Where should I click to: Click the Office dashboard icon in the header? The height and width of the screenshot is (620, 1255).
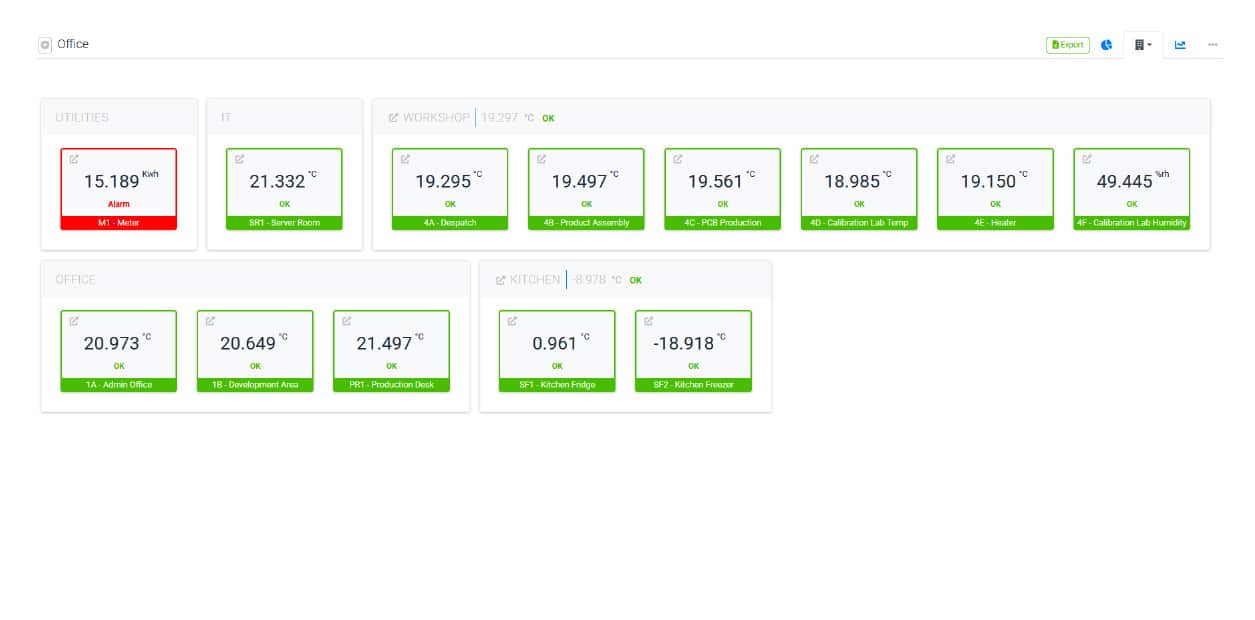pyautogui.click(x=44, y=44)
